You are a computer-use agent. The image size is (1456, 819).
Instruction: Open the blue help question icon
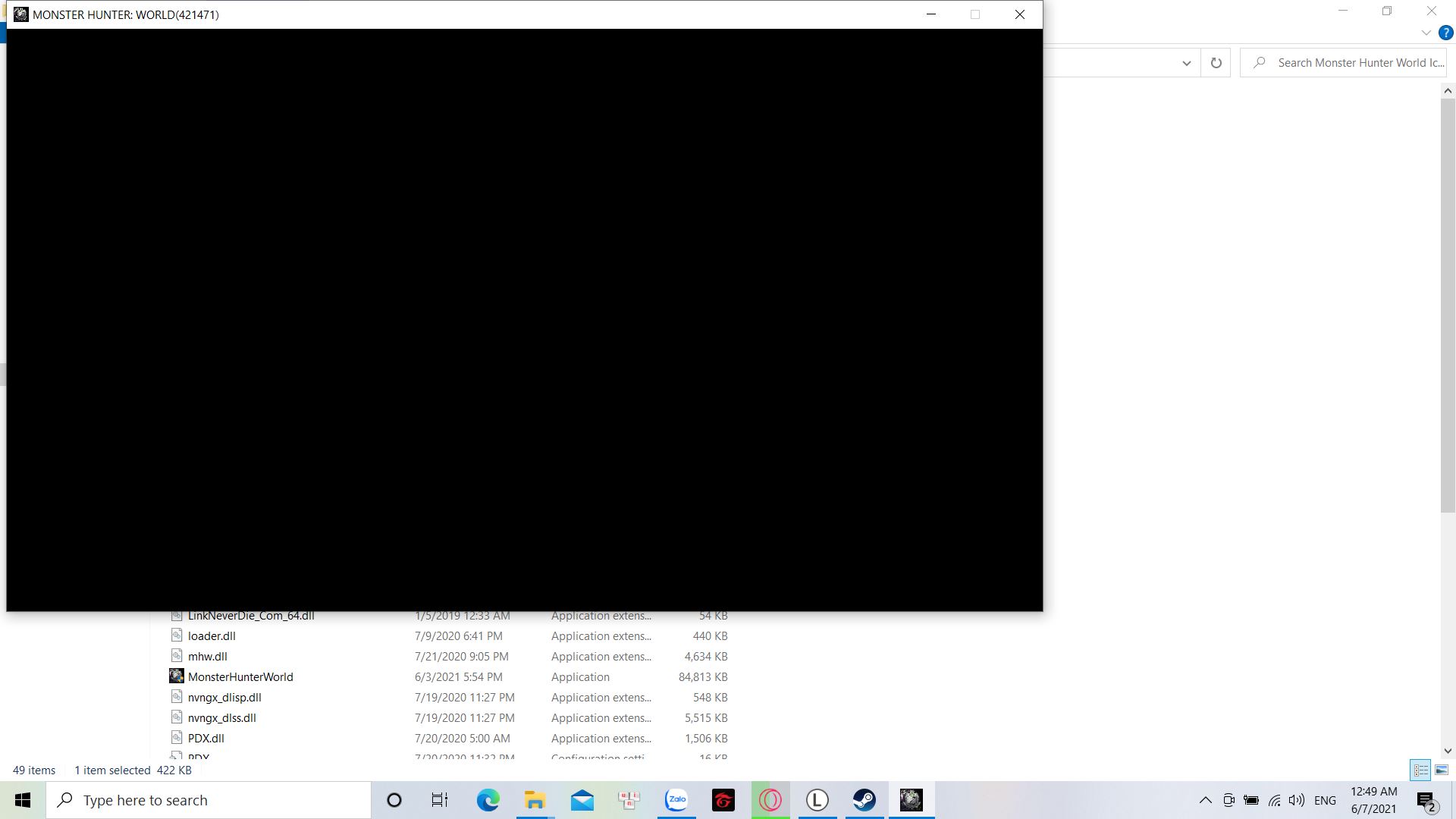tap(1445, 33)
